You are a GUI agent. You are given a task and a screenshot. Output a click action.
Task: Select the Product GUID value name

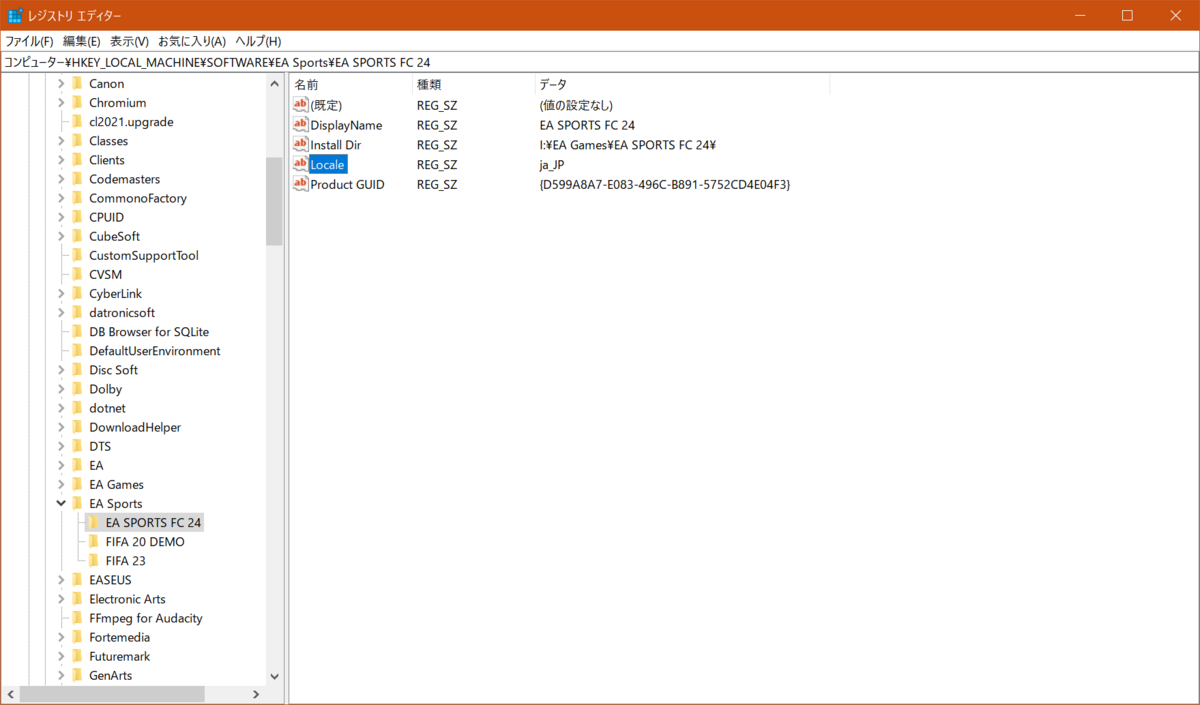click(x=347, y=184)
